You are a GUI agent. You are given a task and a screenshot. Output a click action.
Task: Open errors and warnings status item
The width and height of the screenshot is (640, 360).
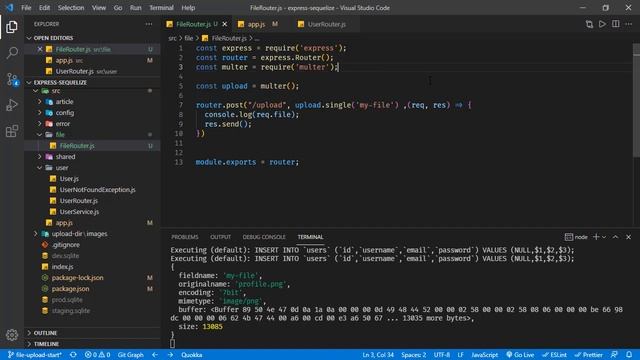97,355
